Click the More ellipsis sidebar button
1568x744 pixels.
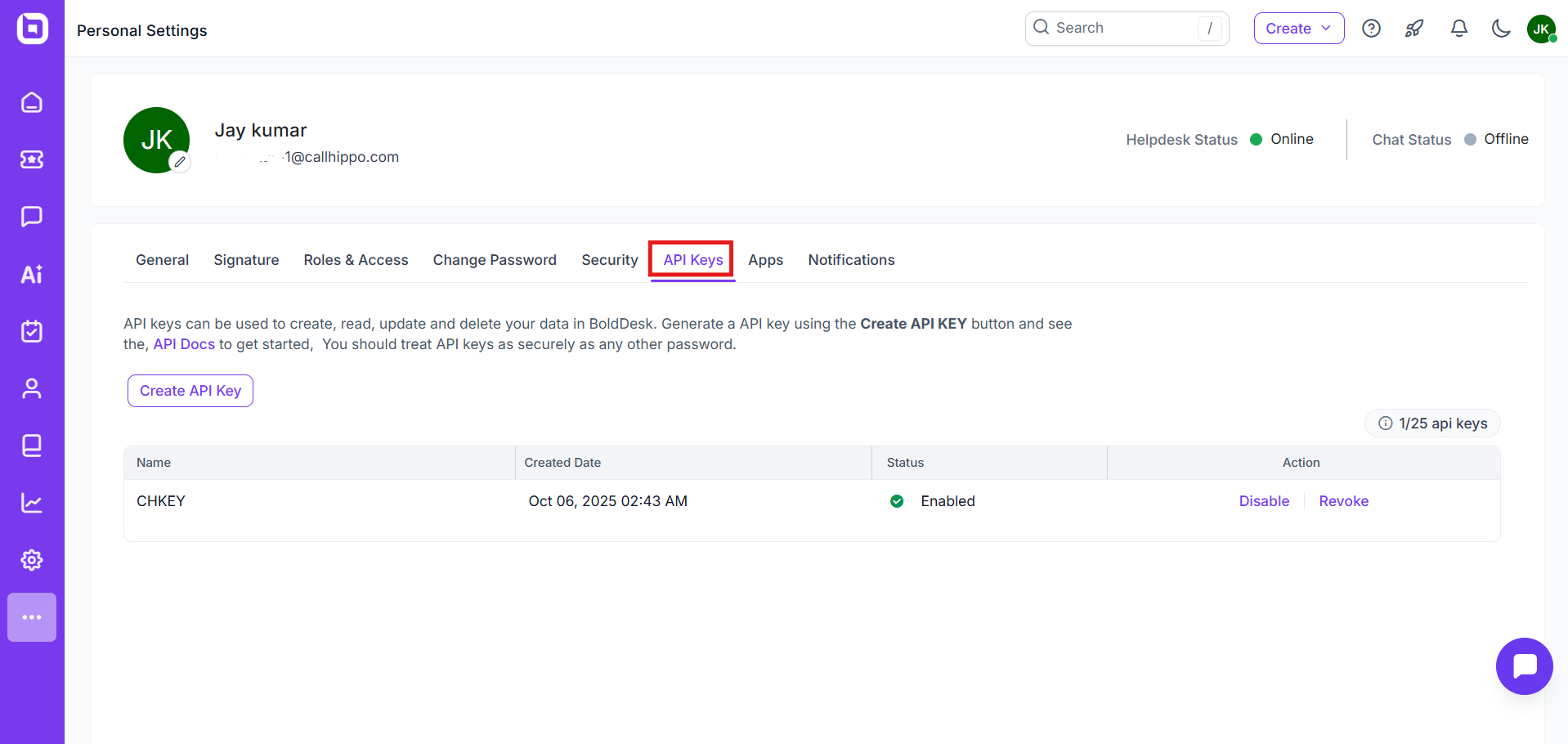click(x=32, y=617)
